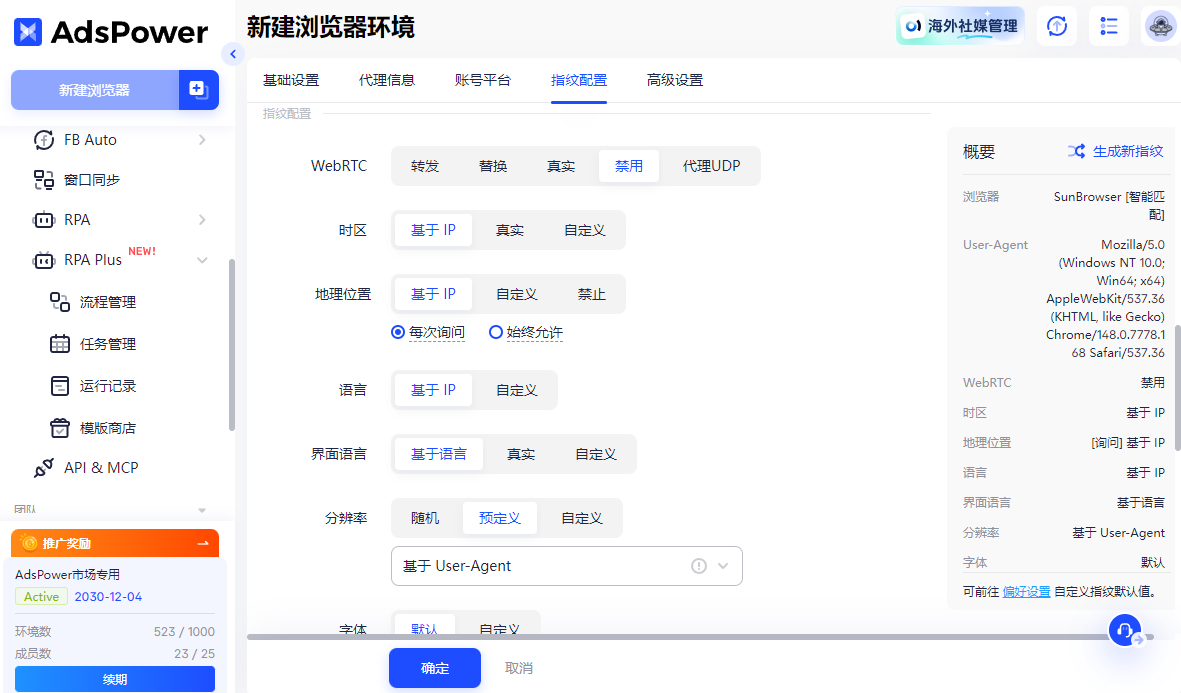
Task: Click the 窗口同步 sidebar icon
Action: (44, 179)
